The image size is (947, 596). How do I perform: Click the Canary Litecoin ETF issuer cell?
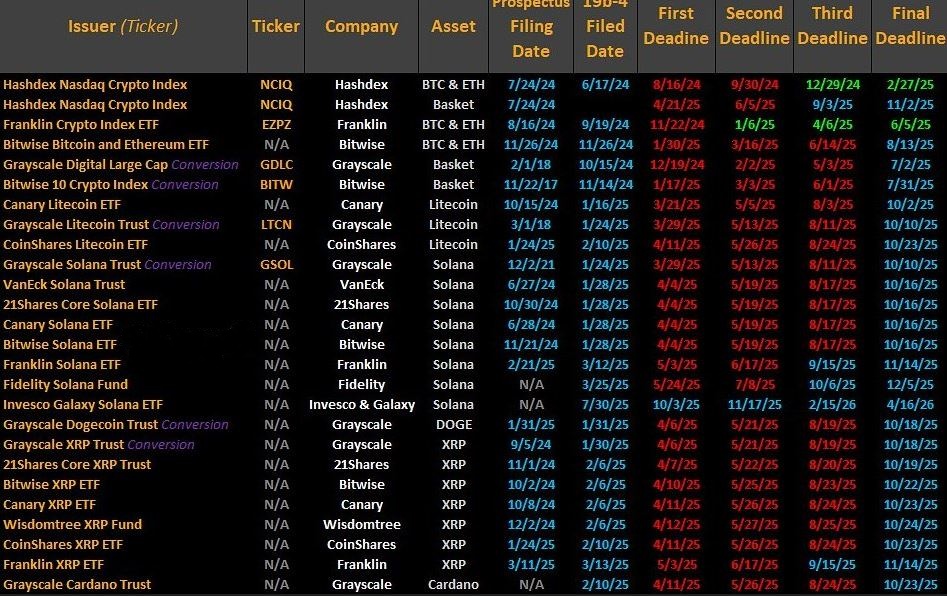tap(62, 205)
